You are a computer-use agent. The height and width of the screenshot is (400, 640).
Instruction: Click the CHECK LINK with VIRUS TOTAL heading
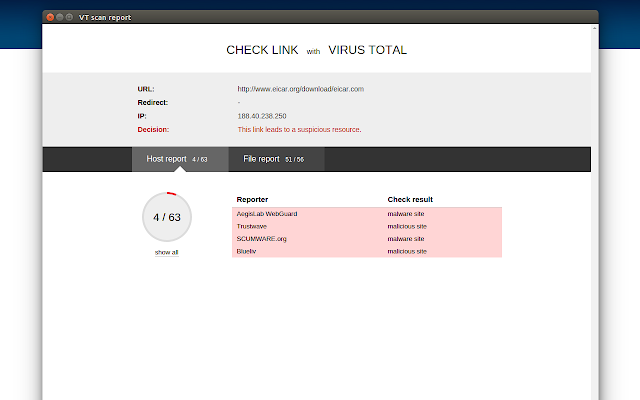click(316, 50)
